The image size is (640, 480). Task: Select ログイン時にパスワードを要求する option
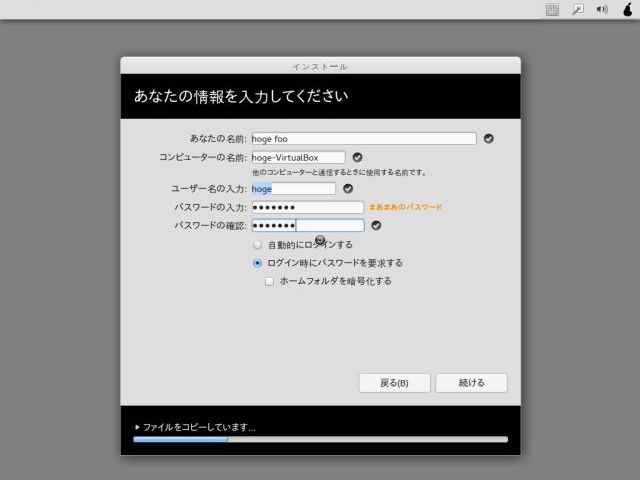258,263
